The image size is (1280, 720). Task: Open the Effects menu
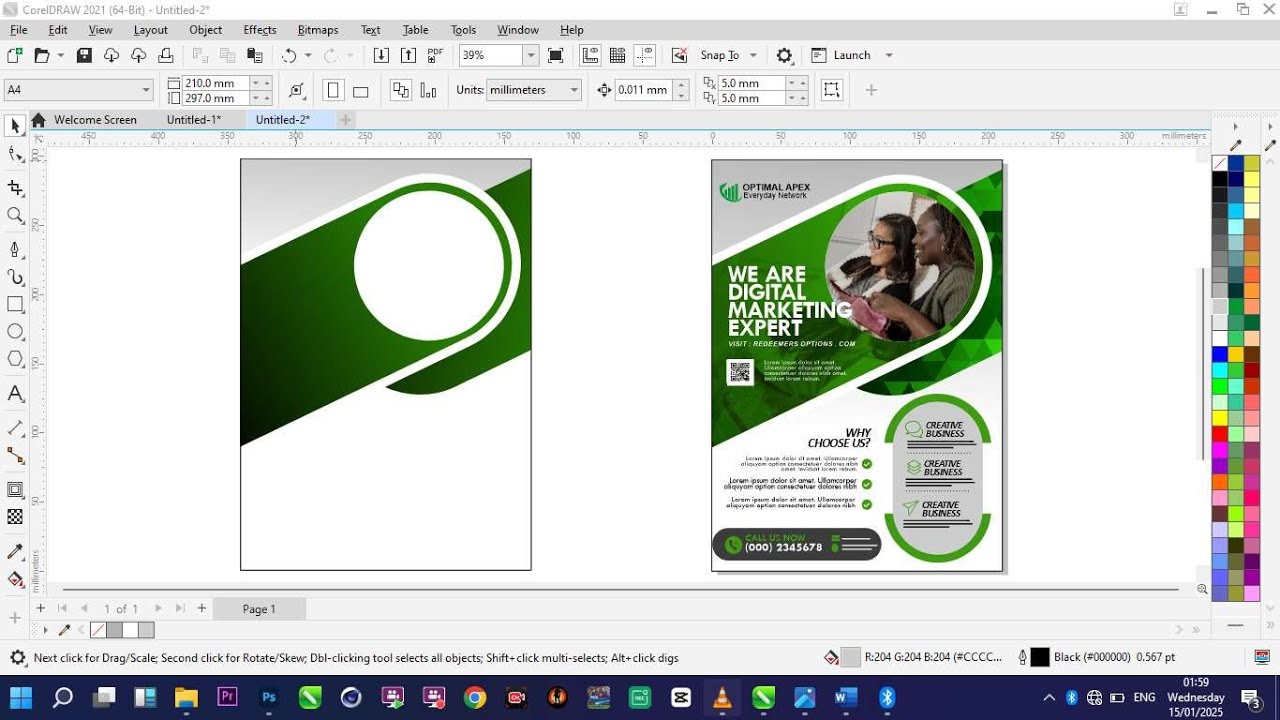pos(260,30)
